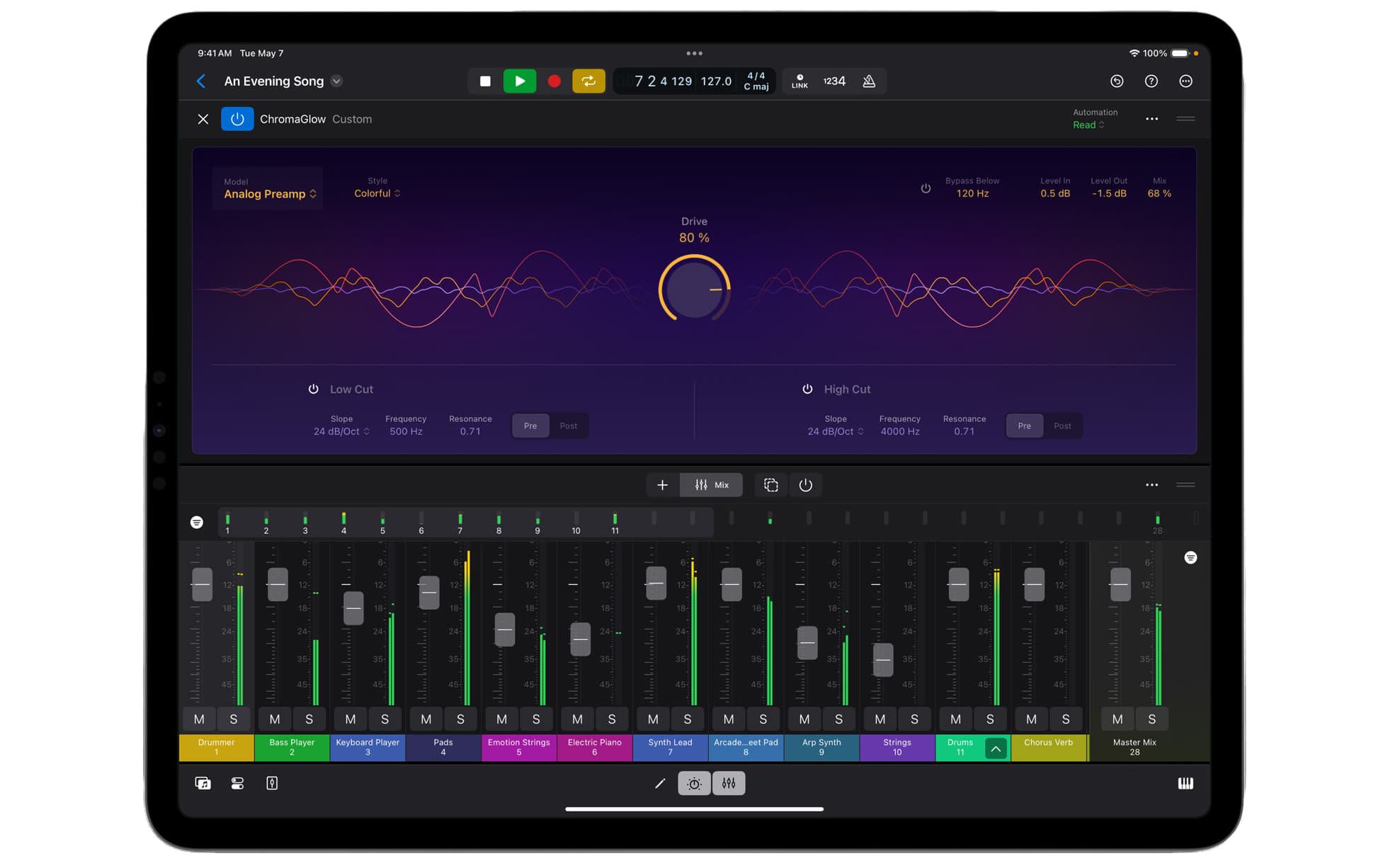The width and height of the screenshot is (1388, 868).
Task: Select the Mix view tab
Action: coord(712,485)
